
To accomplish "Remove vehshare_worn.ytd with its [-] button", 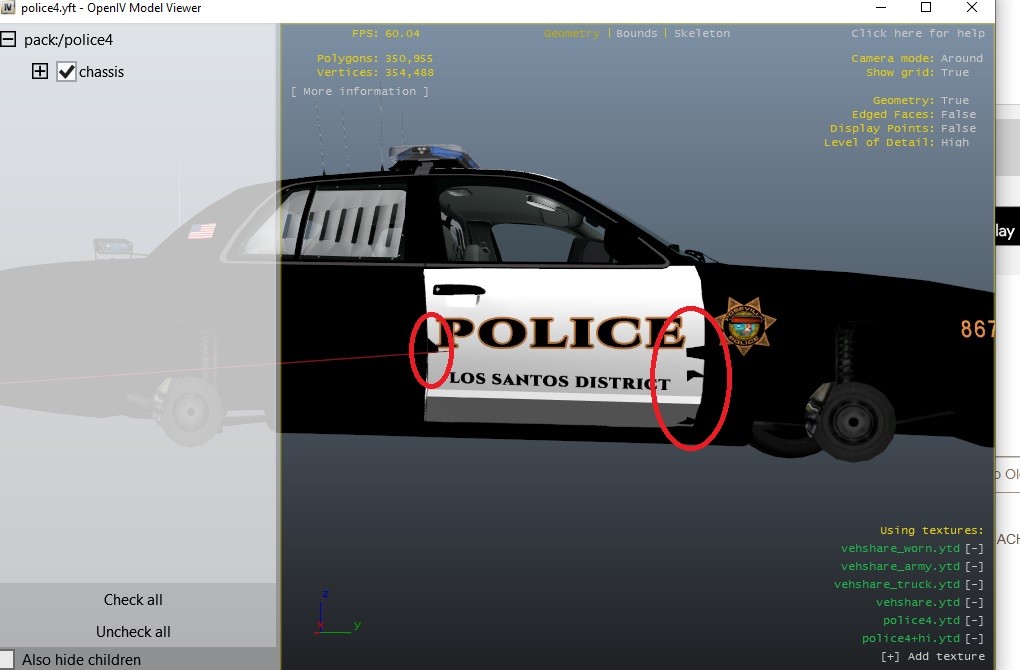I will pos(974,548).
